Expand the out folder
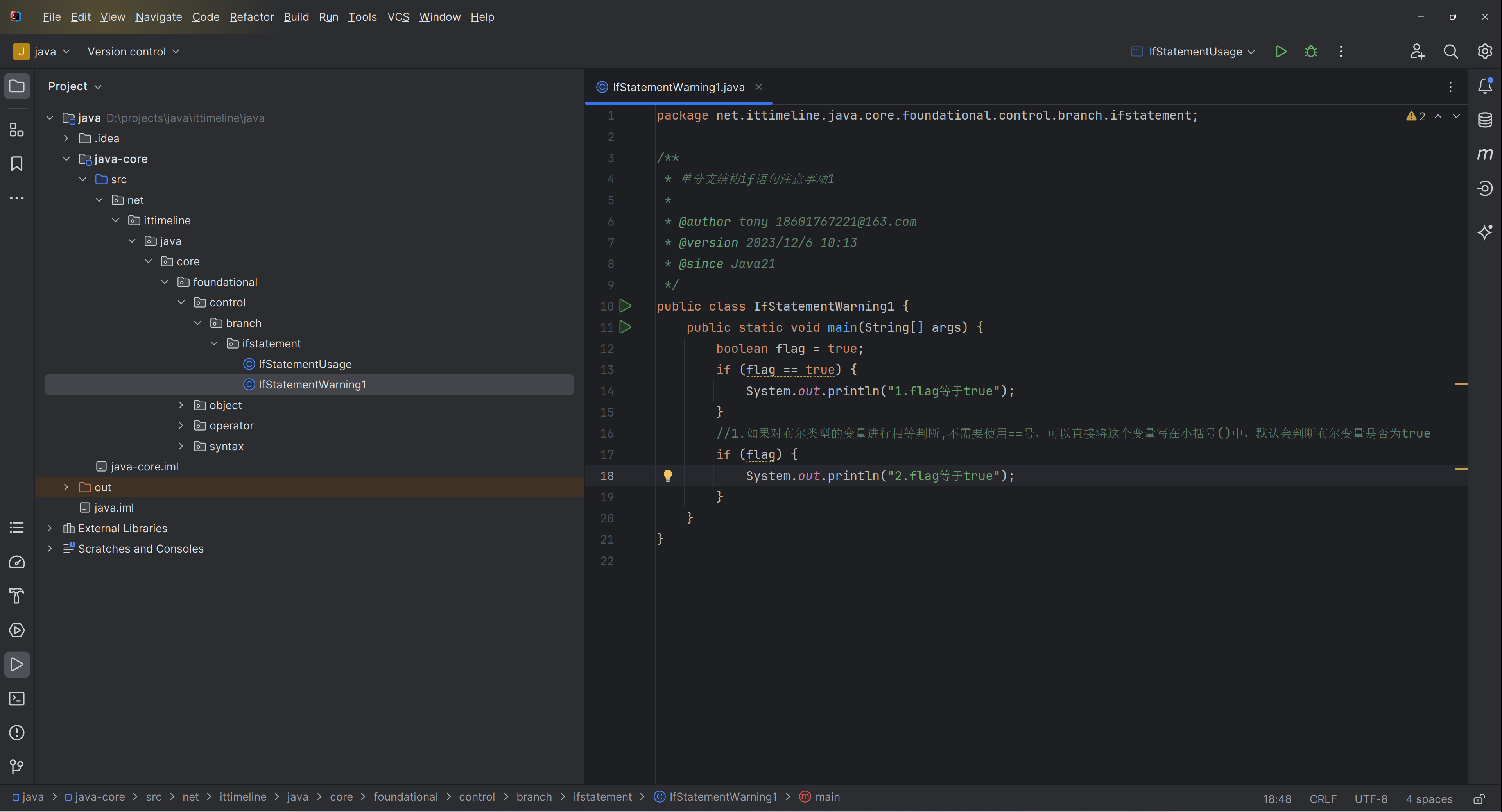This screenshot has height=812, width=1502. 66,487
